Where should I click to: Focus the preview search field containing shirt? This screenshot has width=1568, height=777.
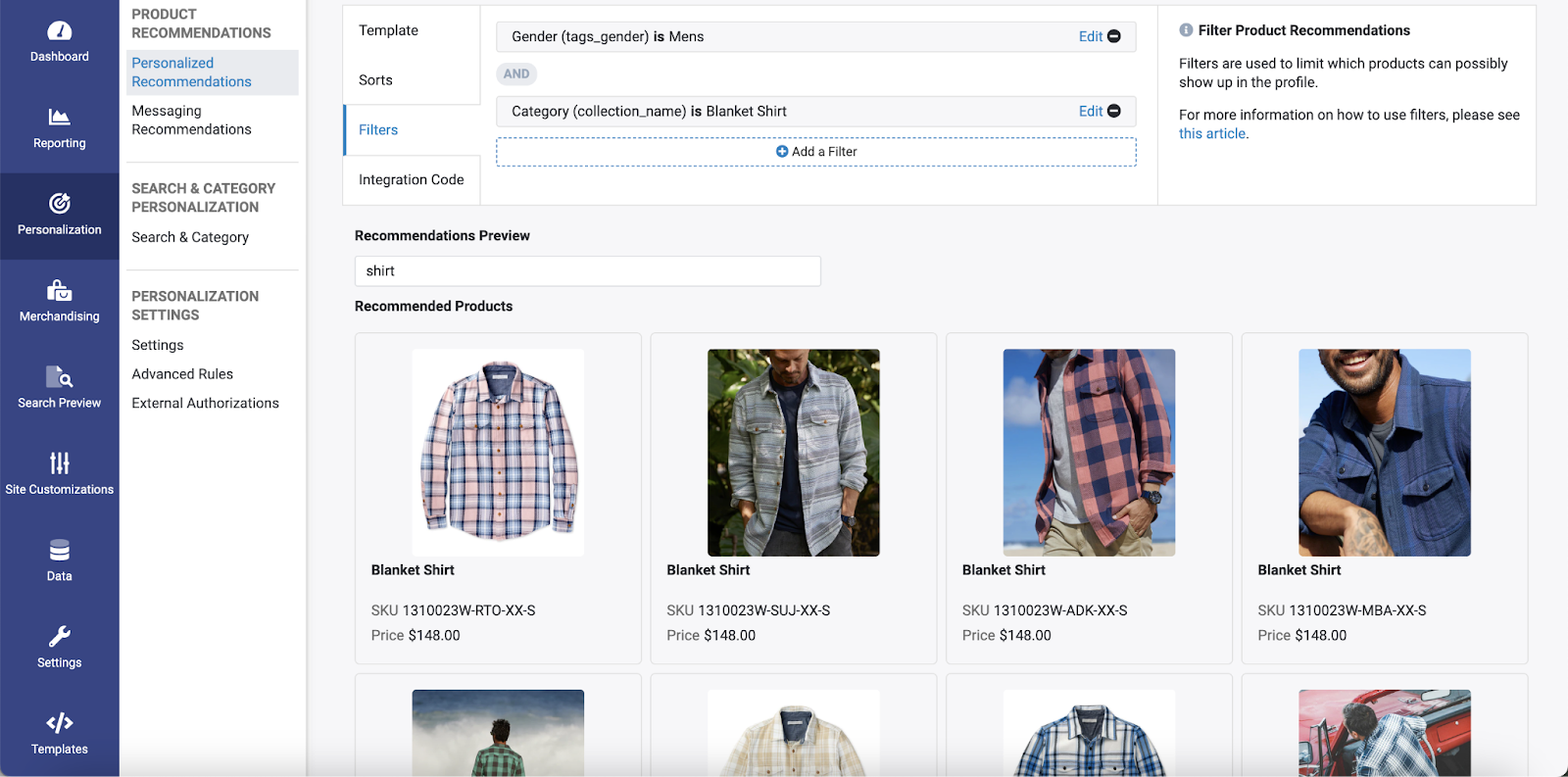[588, 271]
